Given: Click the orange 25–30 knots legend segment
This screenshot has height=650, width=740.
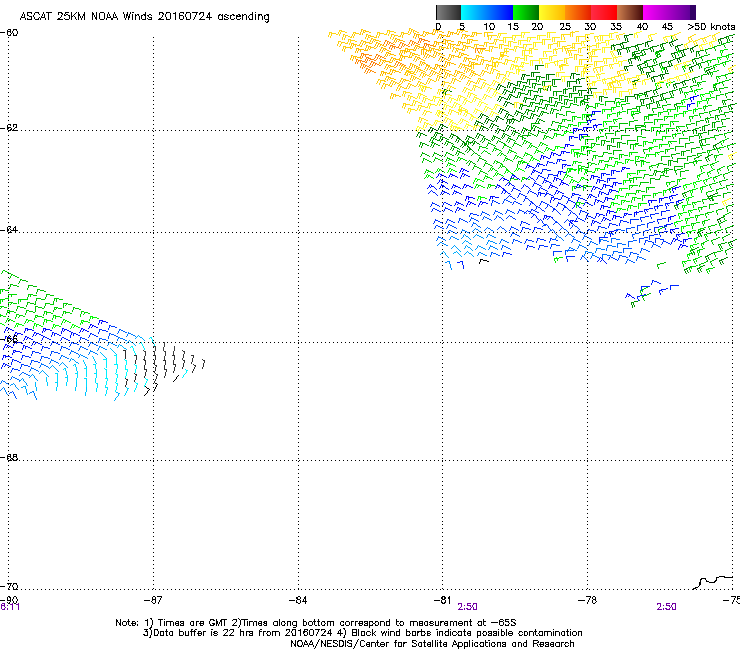Looking at the screenshot, I should 578,12.
